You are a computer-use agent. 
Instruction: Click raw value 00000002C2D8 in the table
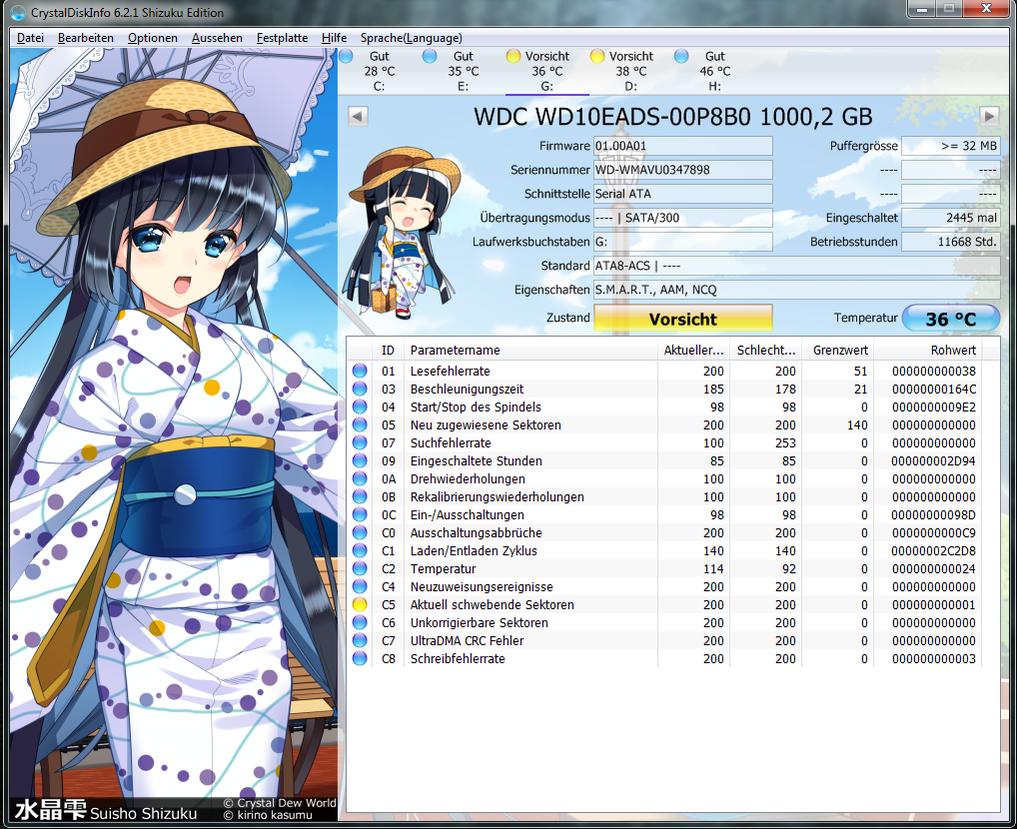coord(933,551)
